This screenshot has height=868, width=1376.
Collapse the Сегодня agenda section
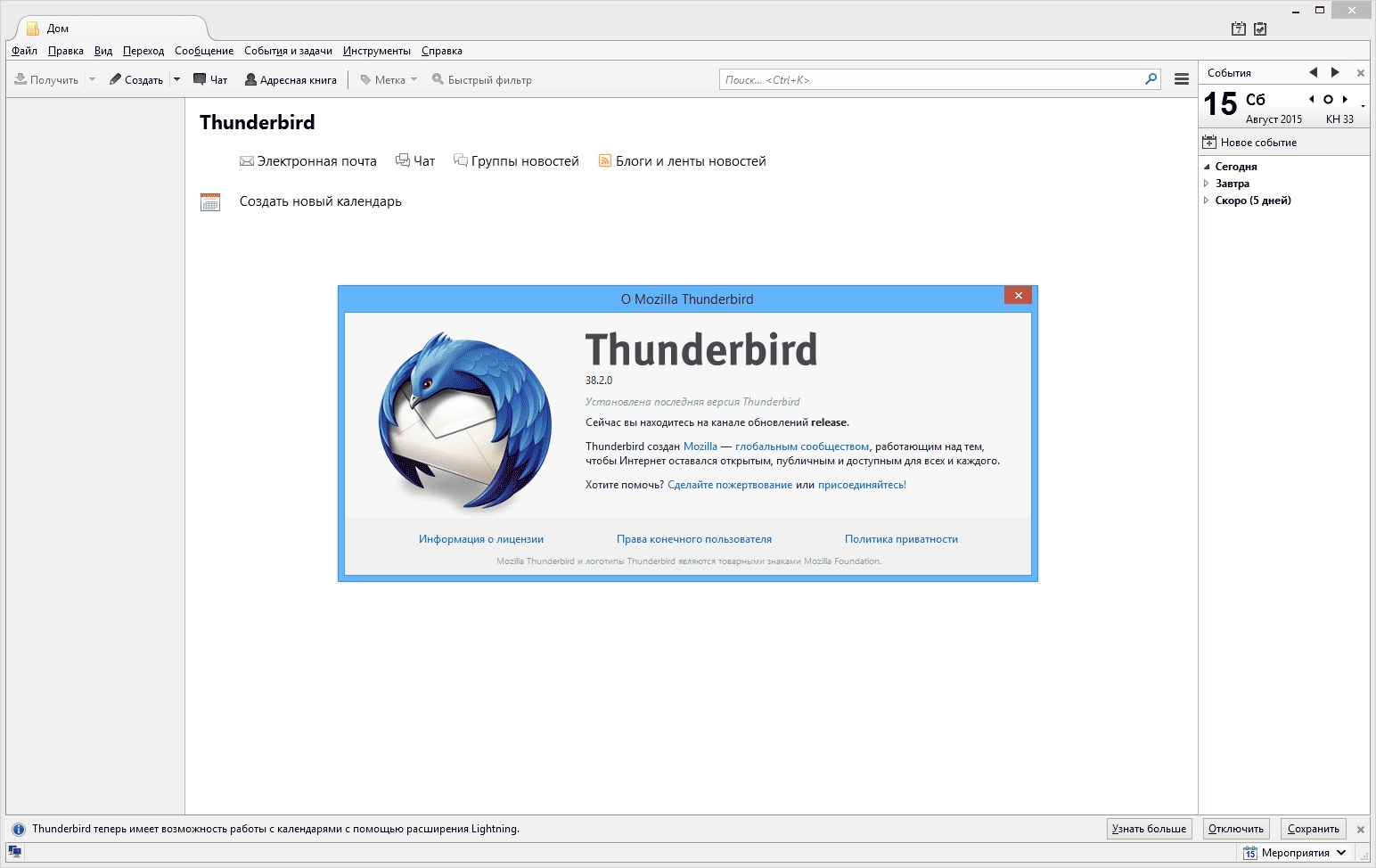click(x=1207, y=167)
